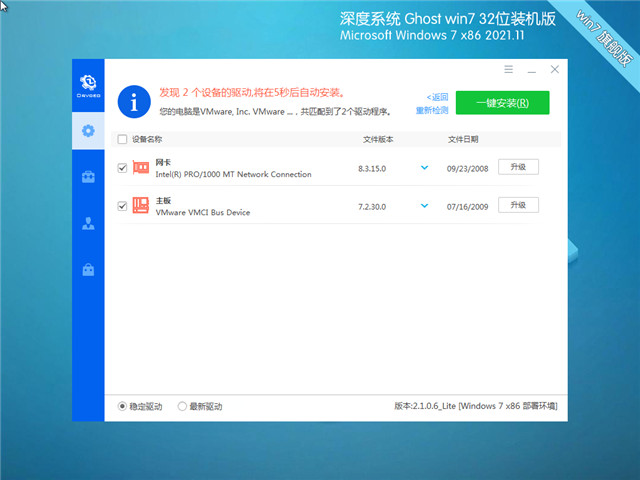
Task: Click the 重新检测 rescan link
Action: 431,110
